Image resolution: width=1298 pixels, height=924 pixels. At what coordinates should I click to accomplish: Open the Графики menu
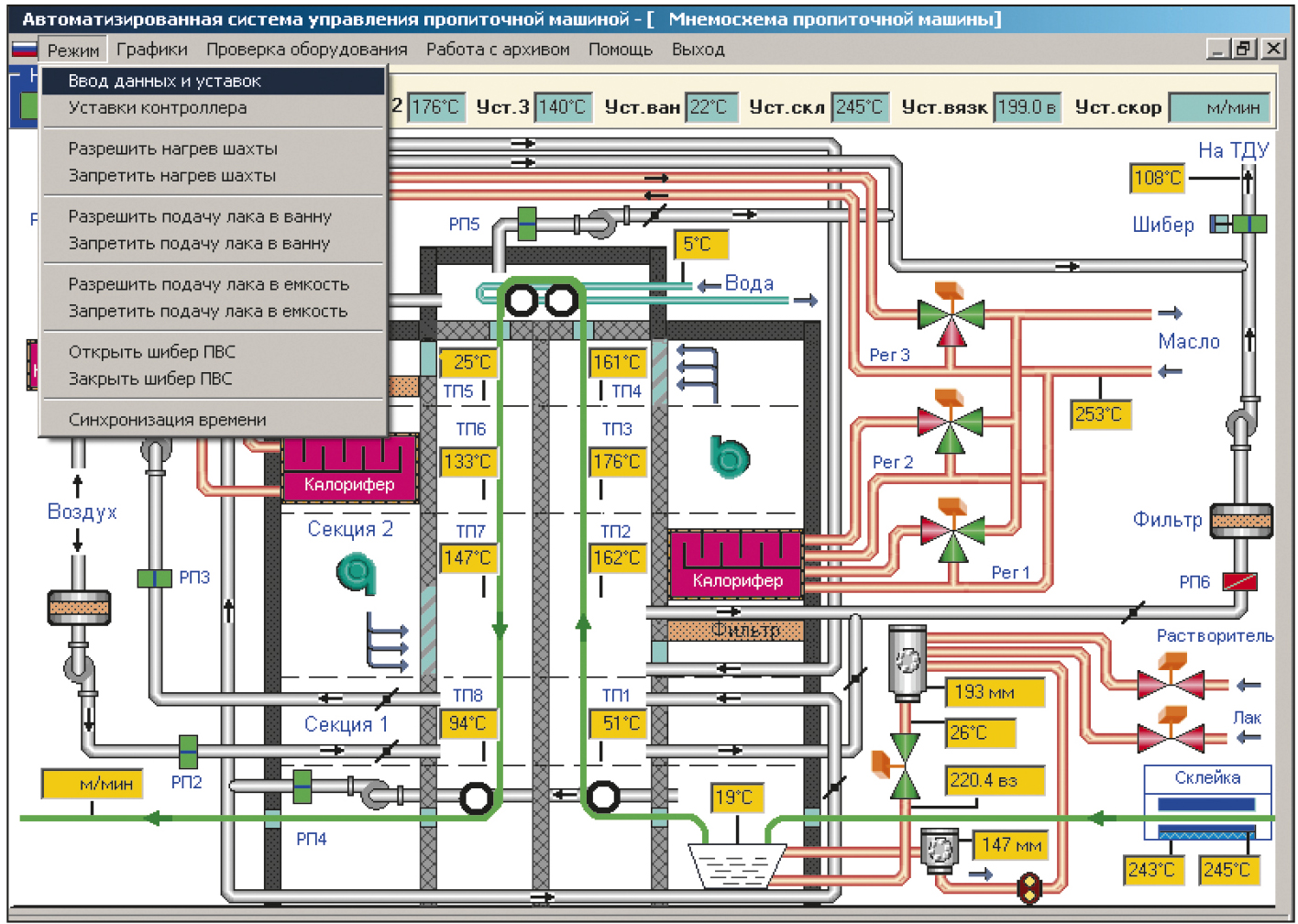(152, 49)
